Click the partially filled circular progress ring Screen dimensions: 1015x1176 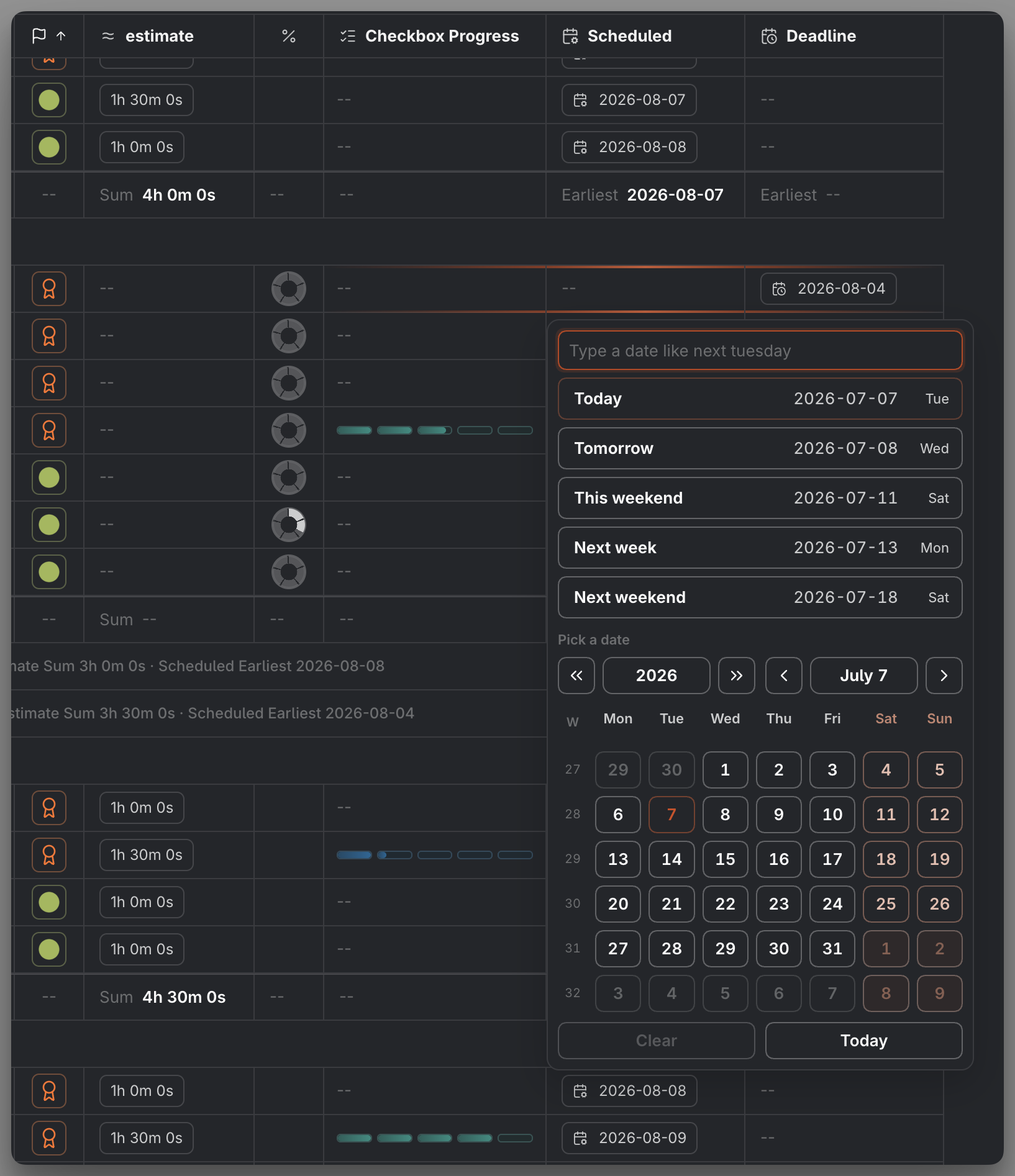coord(289,525)
